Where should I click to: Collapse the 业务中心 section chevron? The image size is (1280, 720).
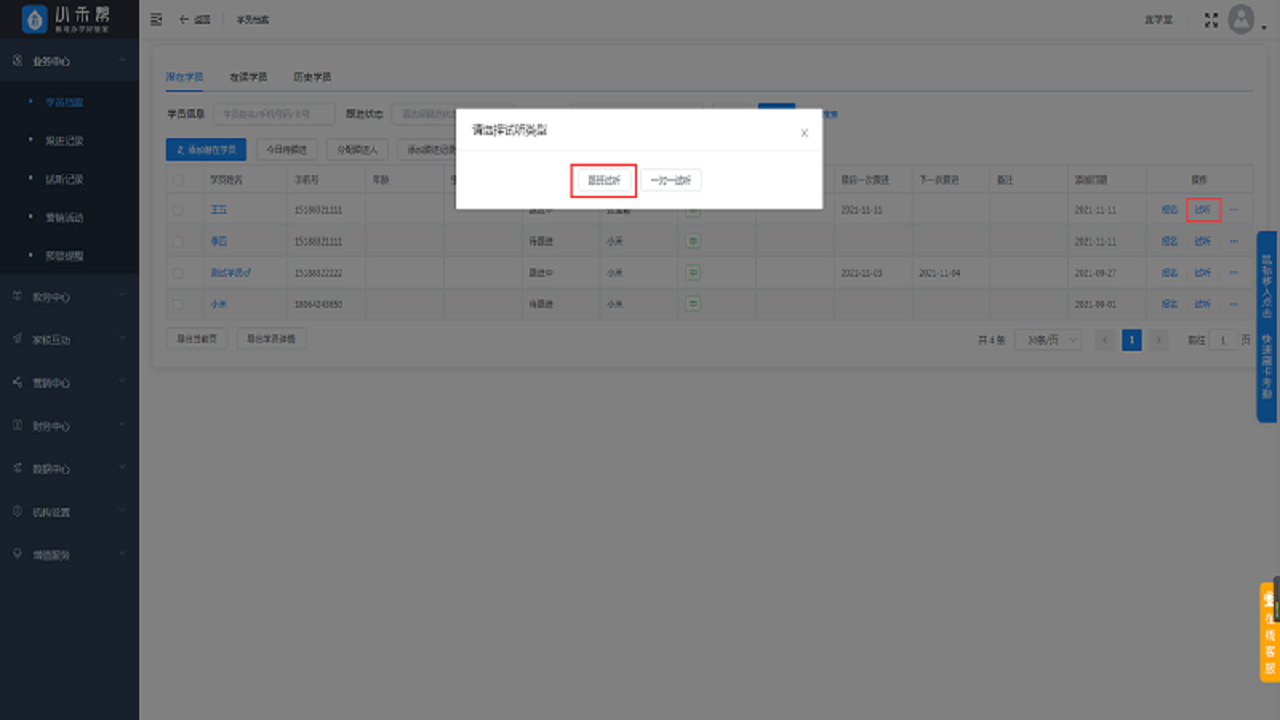[x=124, y=60]
